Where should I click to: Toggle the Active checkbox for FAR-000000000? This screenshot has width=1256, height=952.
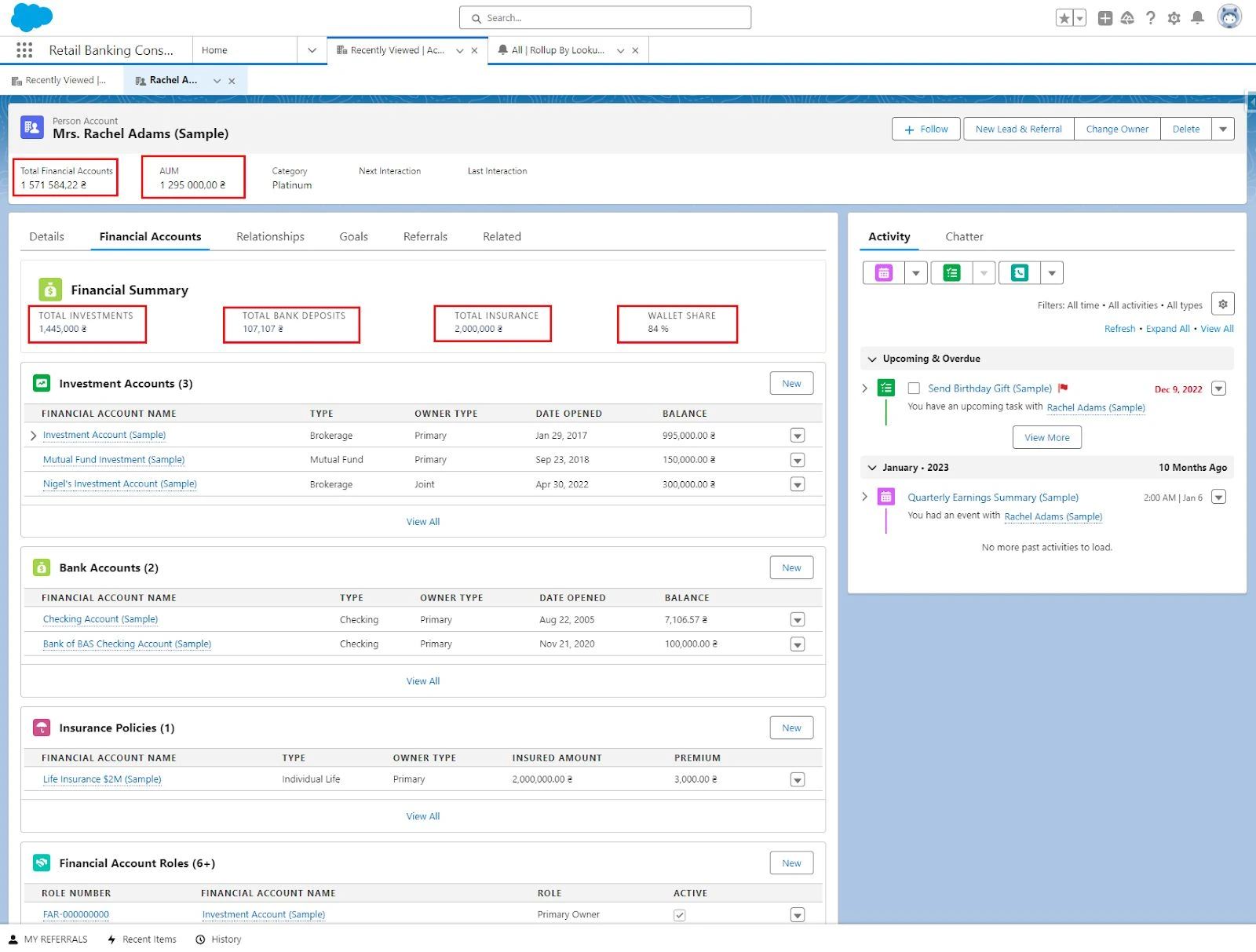(680, 915)
